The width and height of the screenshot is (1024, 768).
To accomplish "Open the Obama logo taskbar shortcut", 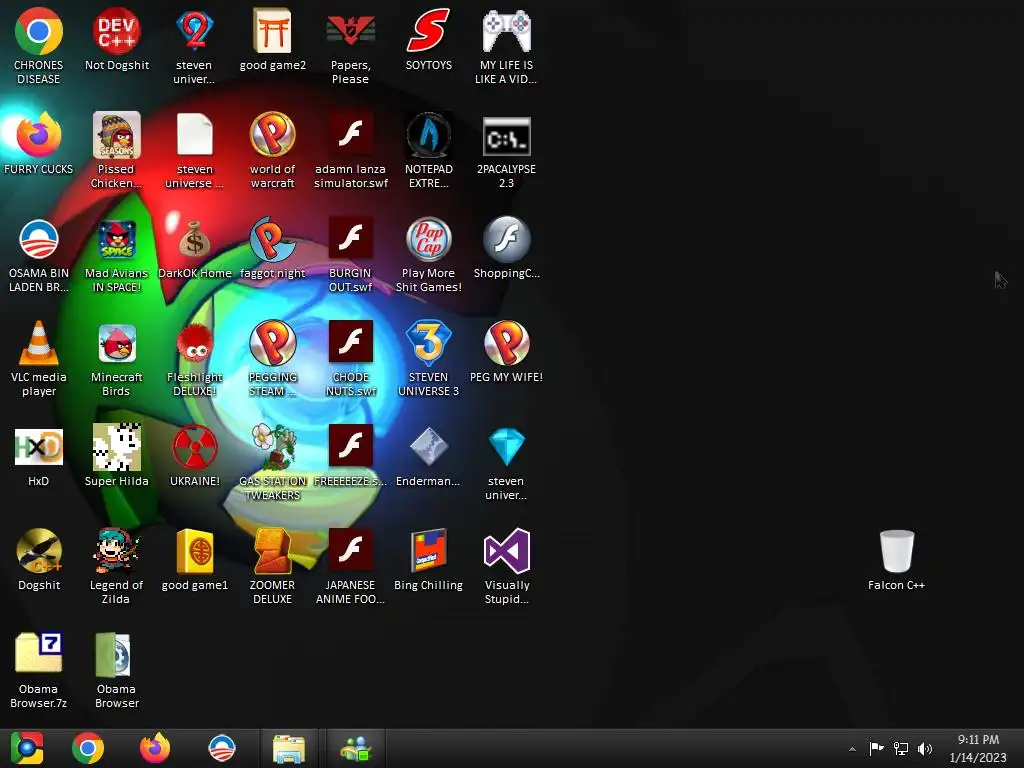I will click(221, 748).
